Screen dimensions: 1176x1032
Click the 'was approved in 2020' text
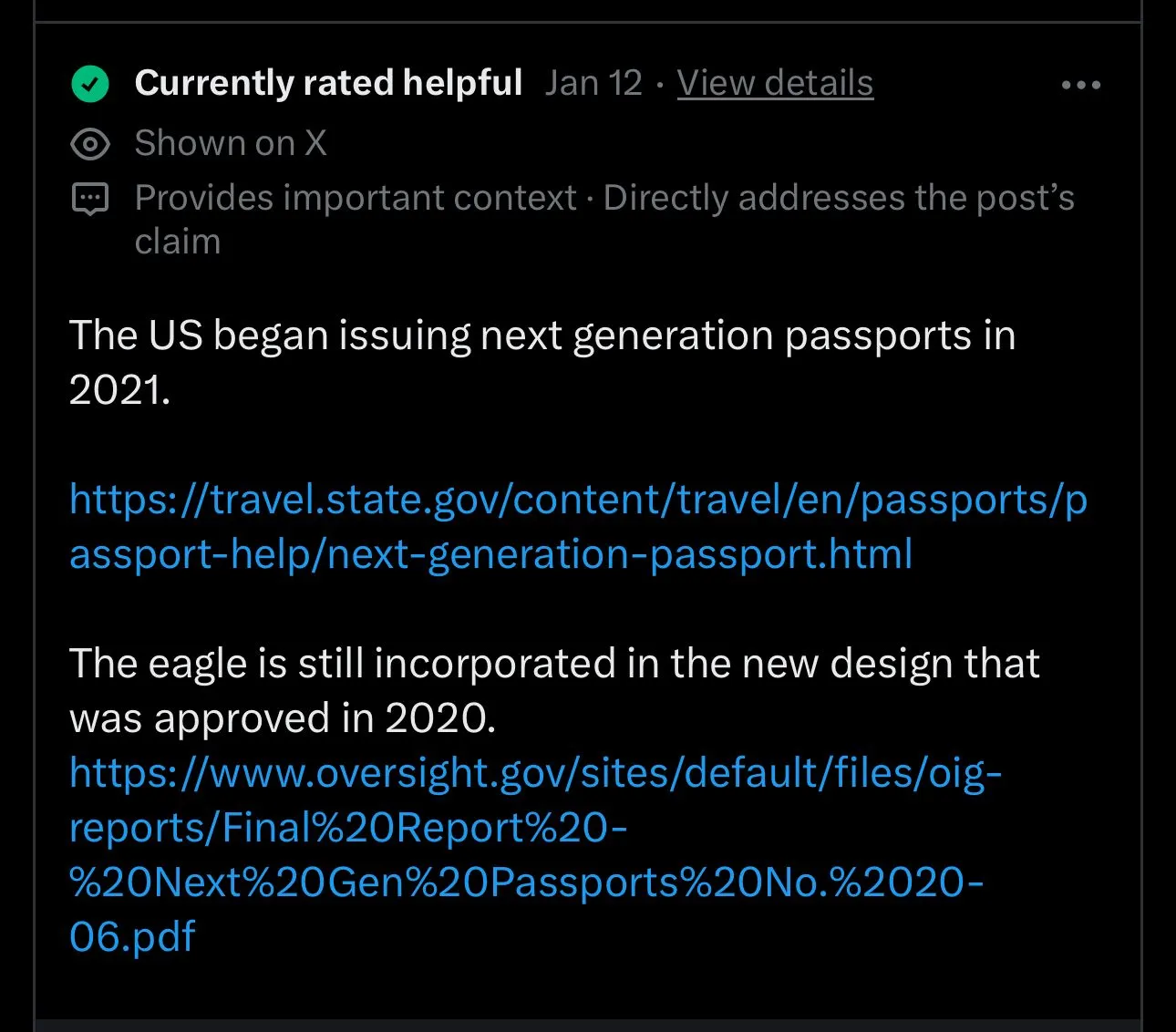coord(283,718)
